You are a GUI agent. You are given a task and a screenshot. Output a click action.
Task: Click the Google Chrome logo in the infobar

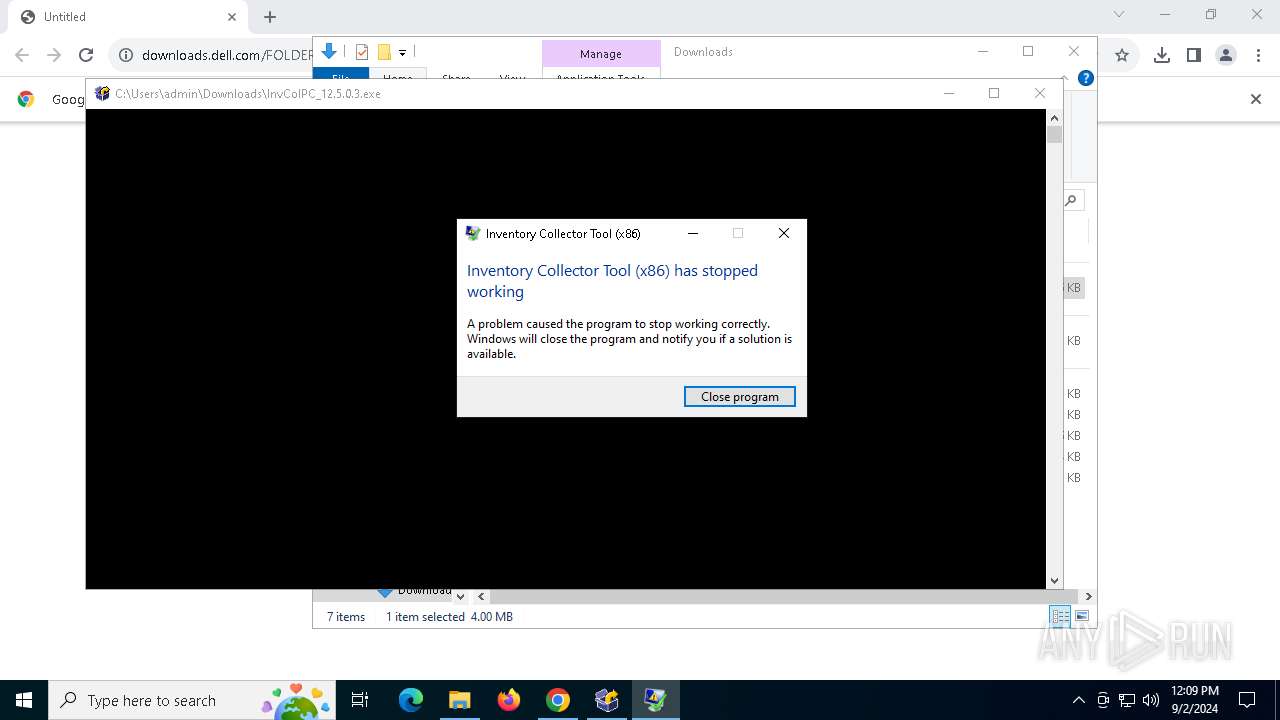coord(26,99)
